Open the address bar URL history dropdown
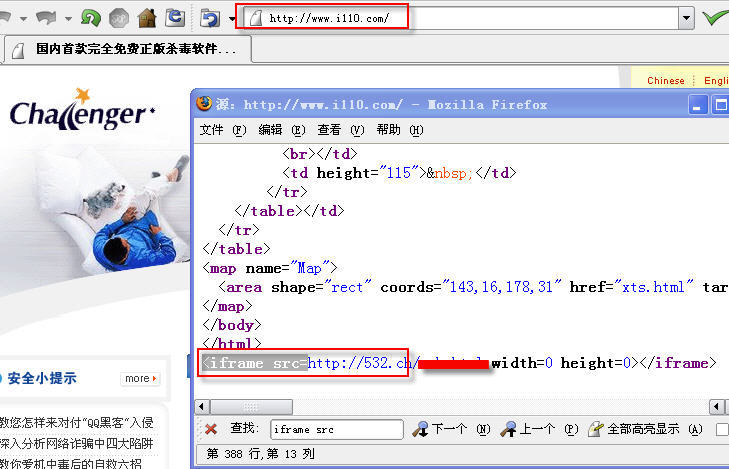 (686, 18)
